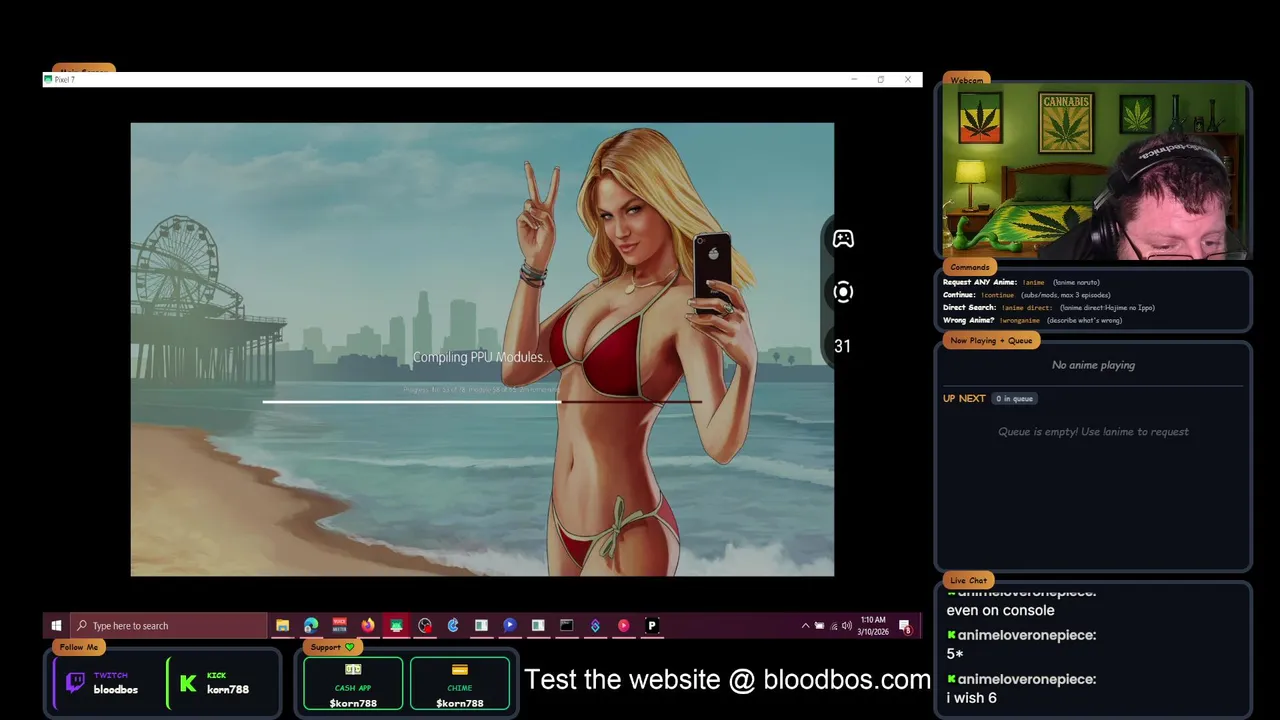This screenshot has height=720, width=1280.
Task: Select the highlighted green taskbar app icon
Action: (396, 626)
